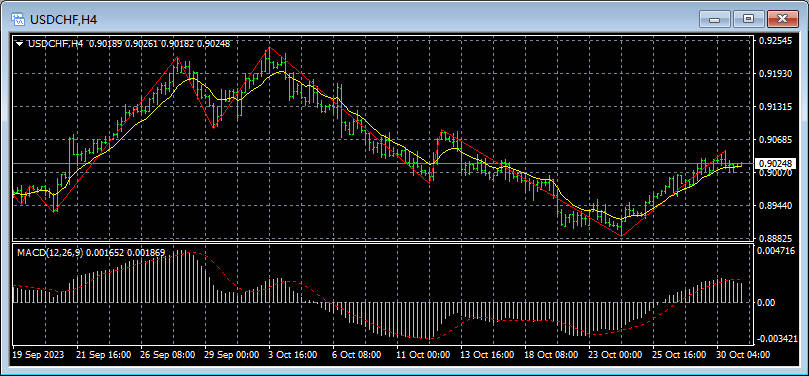809x376 pixels.
Task: Minimize the USDCHF,H4 chart window
Action: (x=715, y=20)
